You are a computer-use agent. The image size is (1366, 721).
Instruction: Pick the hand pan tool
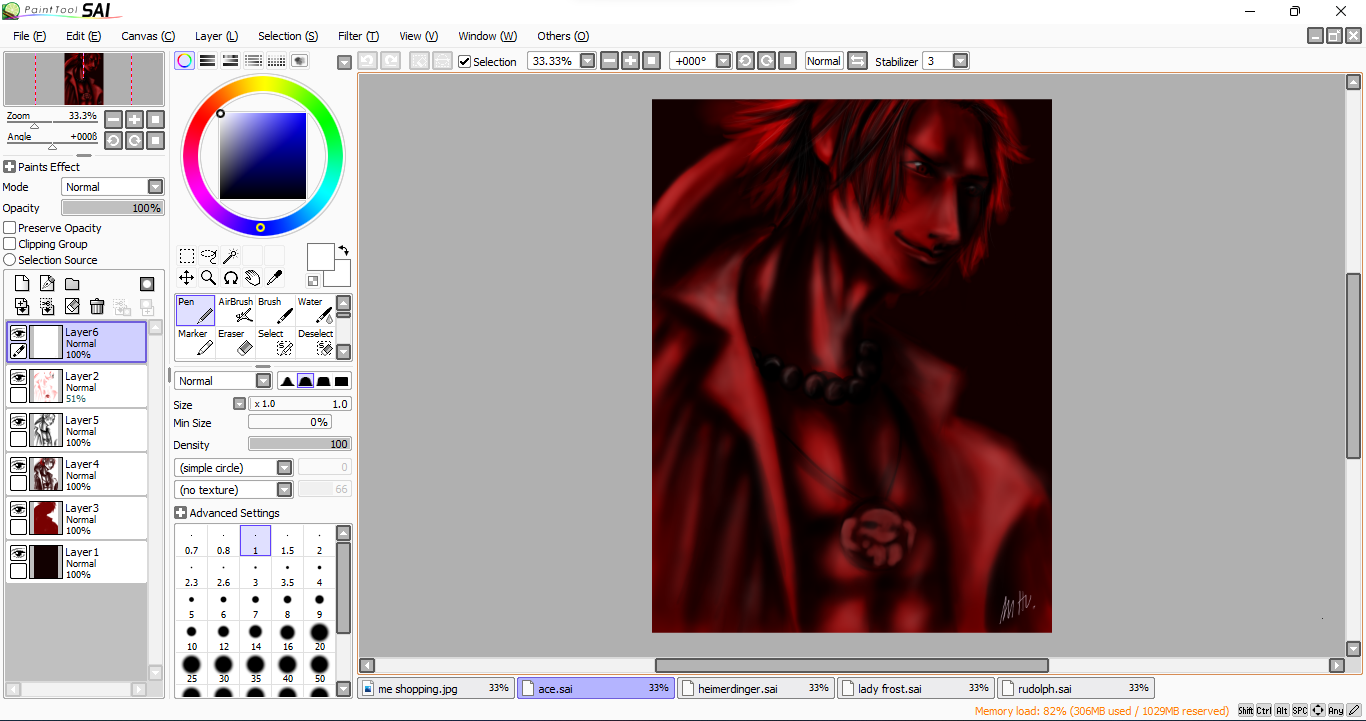tap(253, 278)
